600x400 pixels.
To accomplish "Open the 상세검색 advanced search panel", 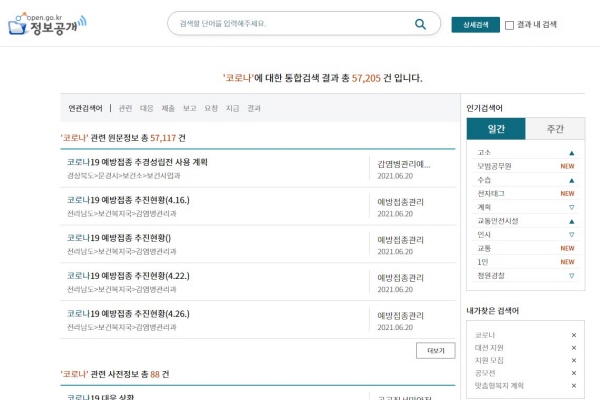I will 476,25.
